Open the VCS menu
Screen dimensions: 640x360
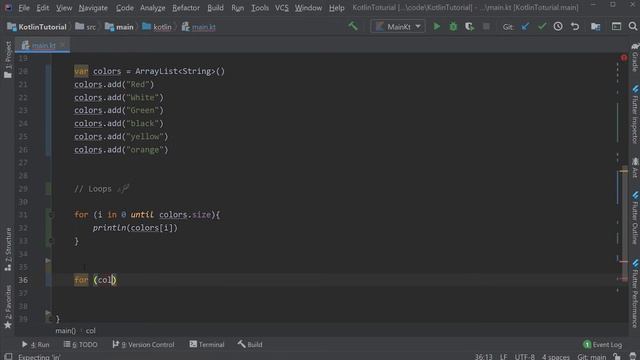point(282,8)
